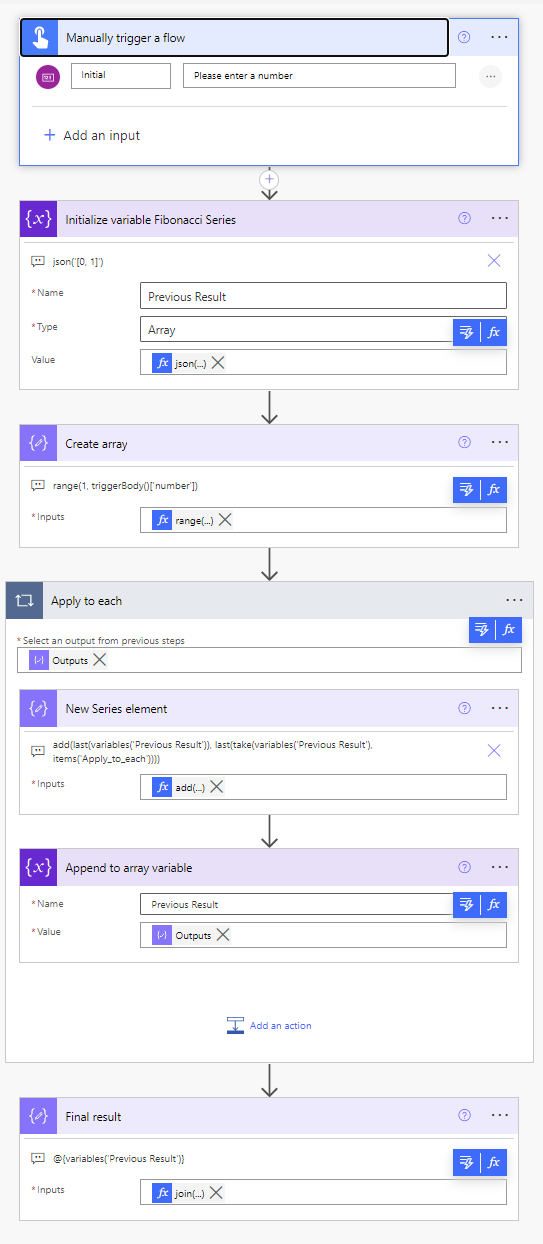Remove the add(...) expression token

click(216, 787)
